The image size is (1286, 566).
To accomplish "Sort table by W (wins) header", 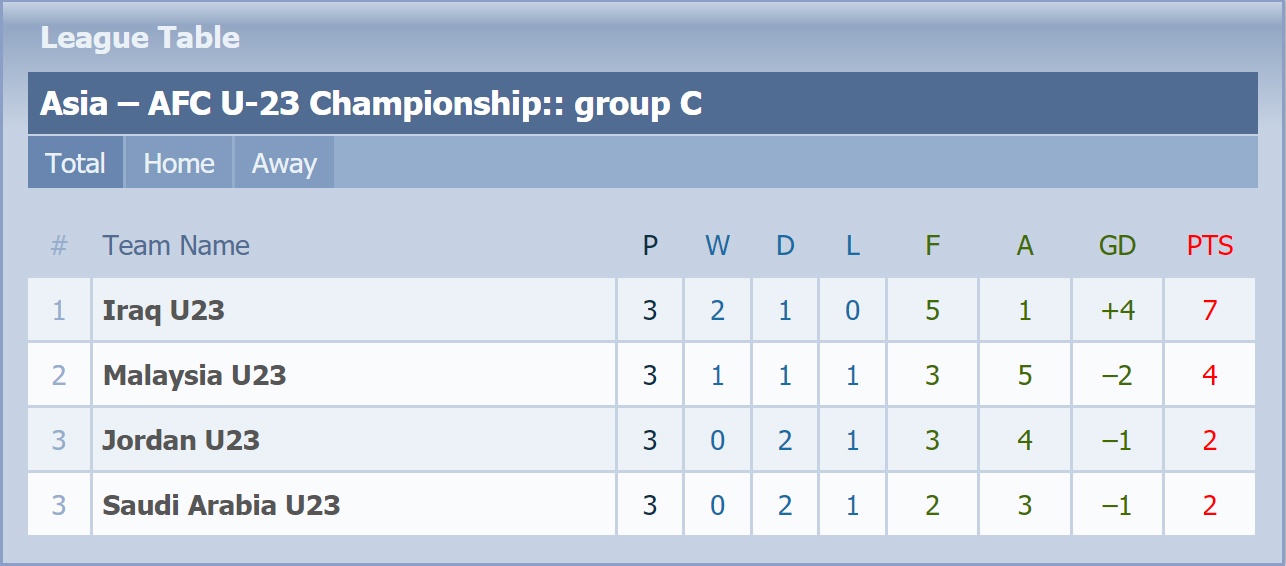I will point(717,245).
